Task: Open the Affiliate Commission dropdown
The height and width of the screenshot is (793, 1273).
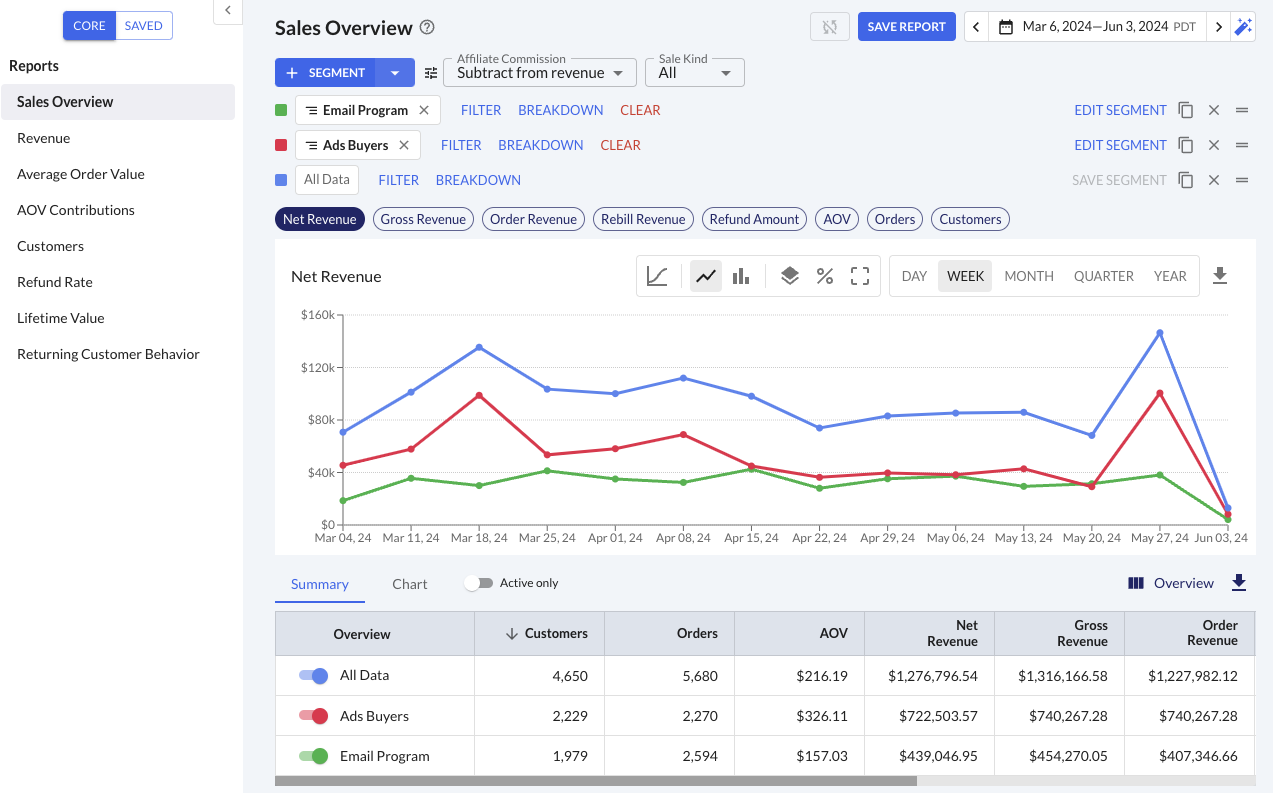Action: [540, 73]
